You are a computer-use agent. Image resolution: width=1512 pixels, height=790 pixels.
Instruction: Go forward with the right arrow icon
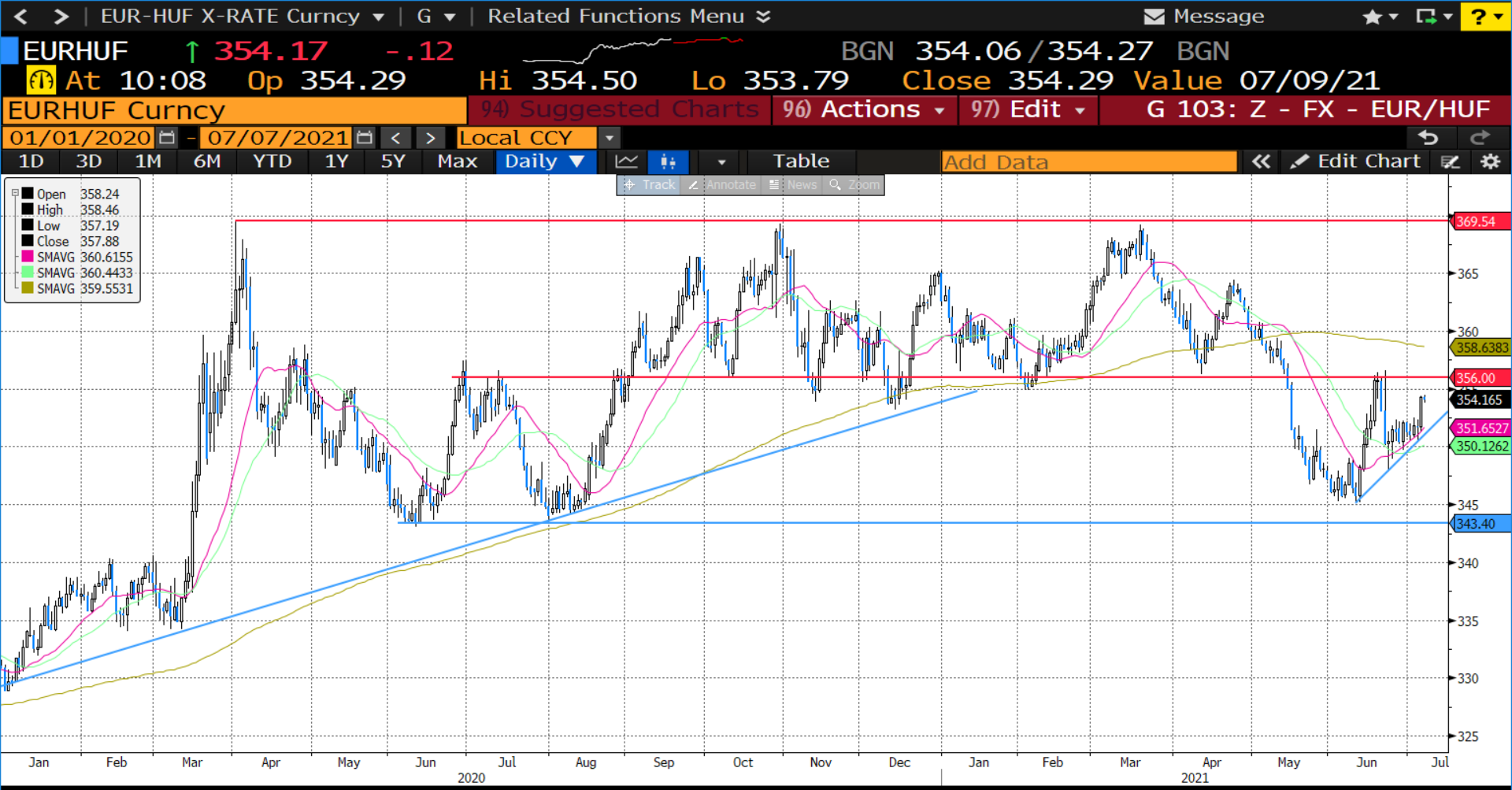(x=61, y=16)
